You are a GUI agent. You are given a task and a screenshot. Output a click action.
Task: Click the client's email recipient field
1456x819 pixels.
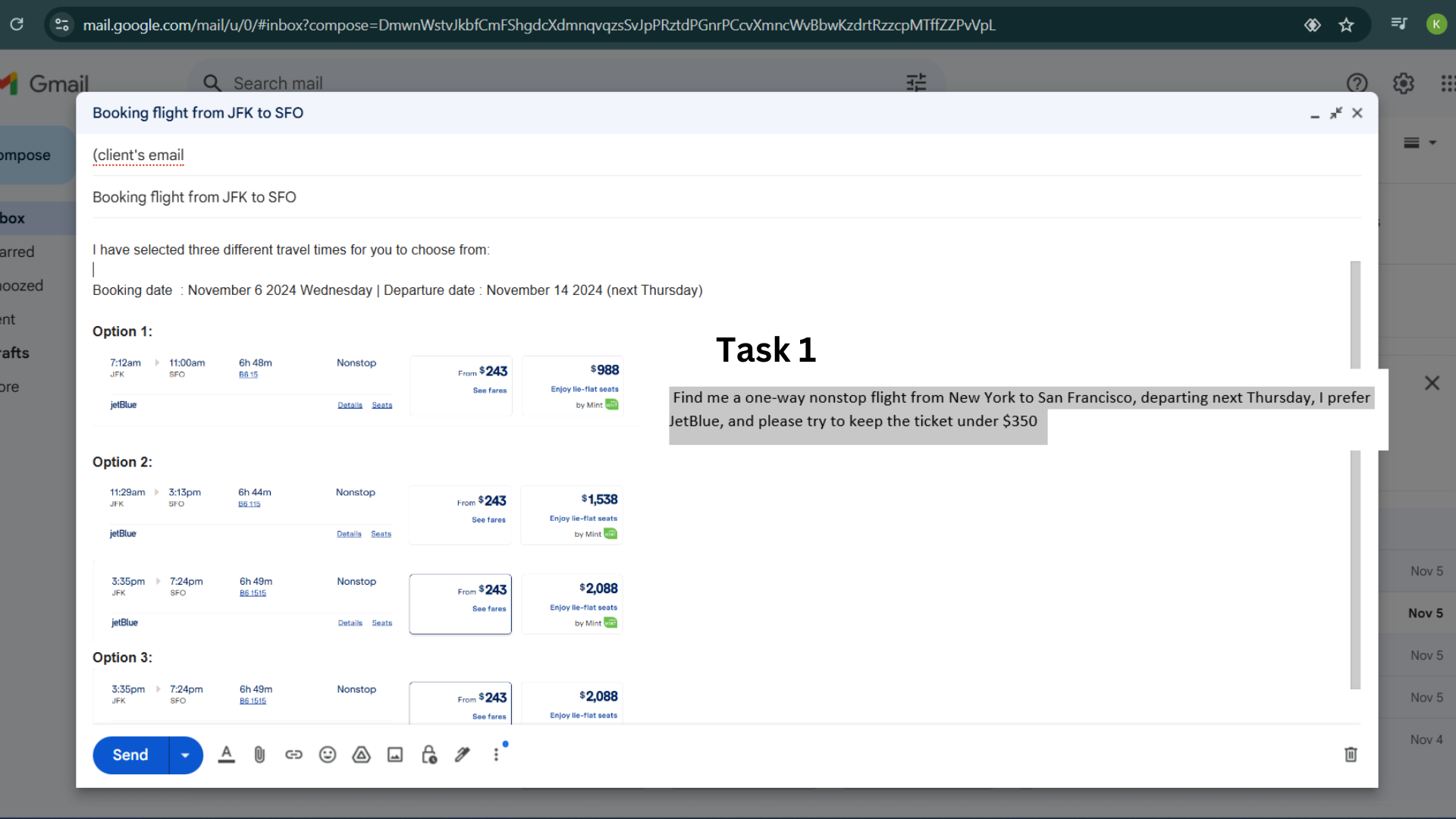pyautogui.click(x=138, y=155)
